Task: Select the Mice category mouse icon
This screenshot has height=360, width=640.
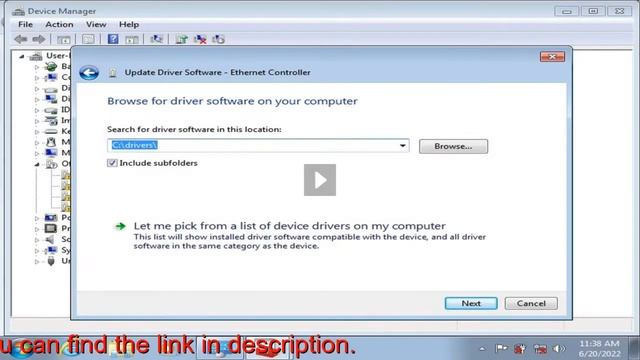Action: [x=51, y=142]
